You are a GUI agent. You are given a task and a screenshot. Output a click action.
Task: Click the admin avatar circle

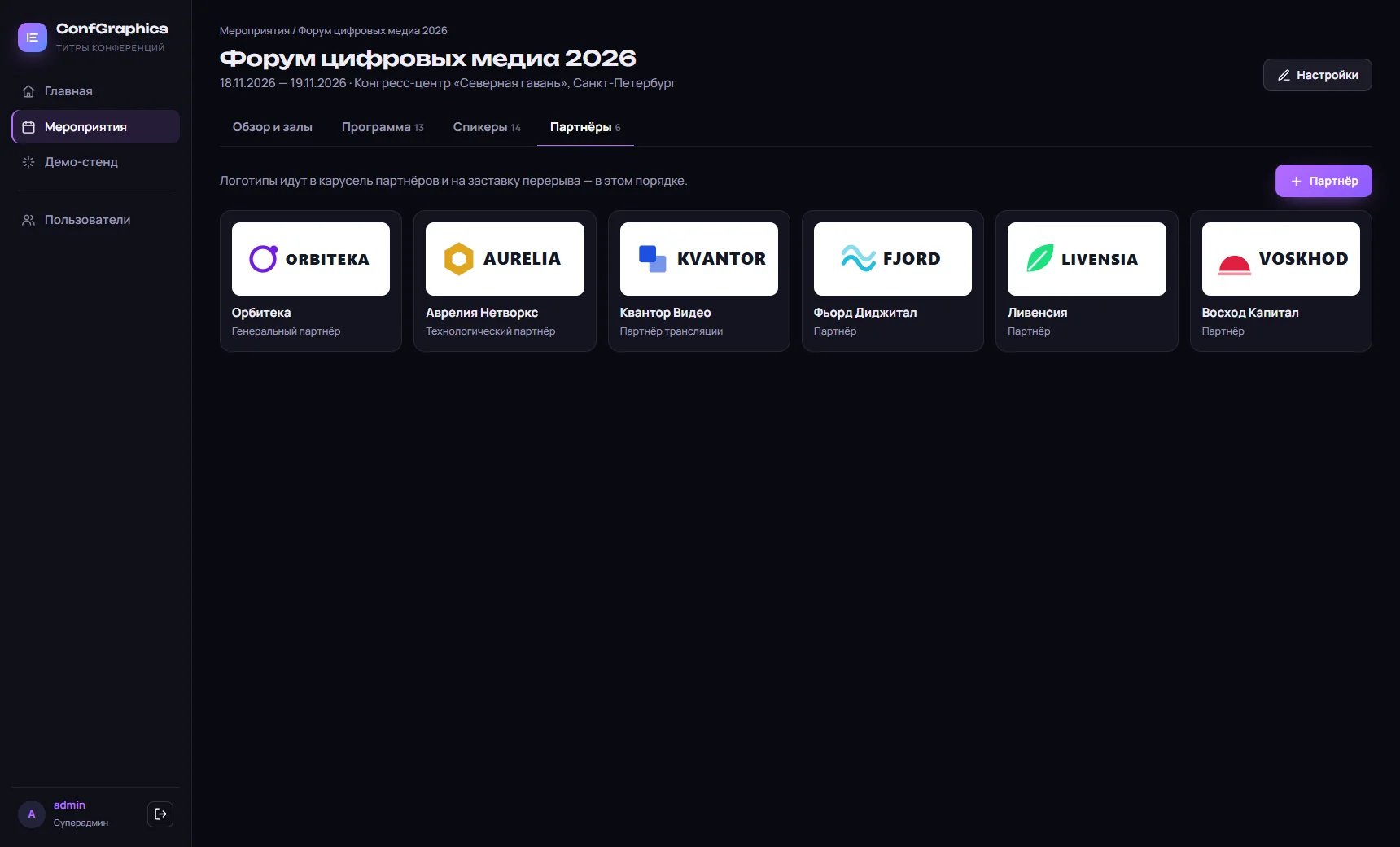(x=32, y=814)
